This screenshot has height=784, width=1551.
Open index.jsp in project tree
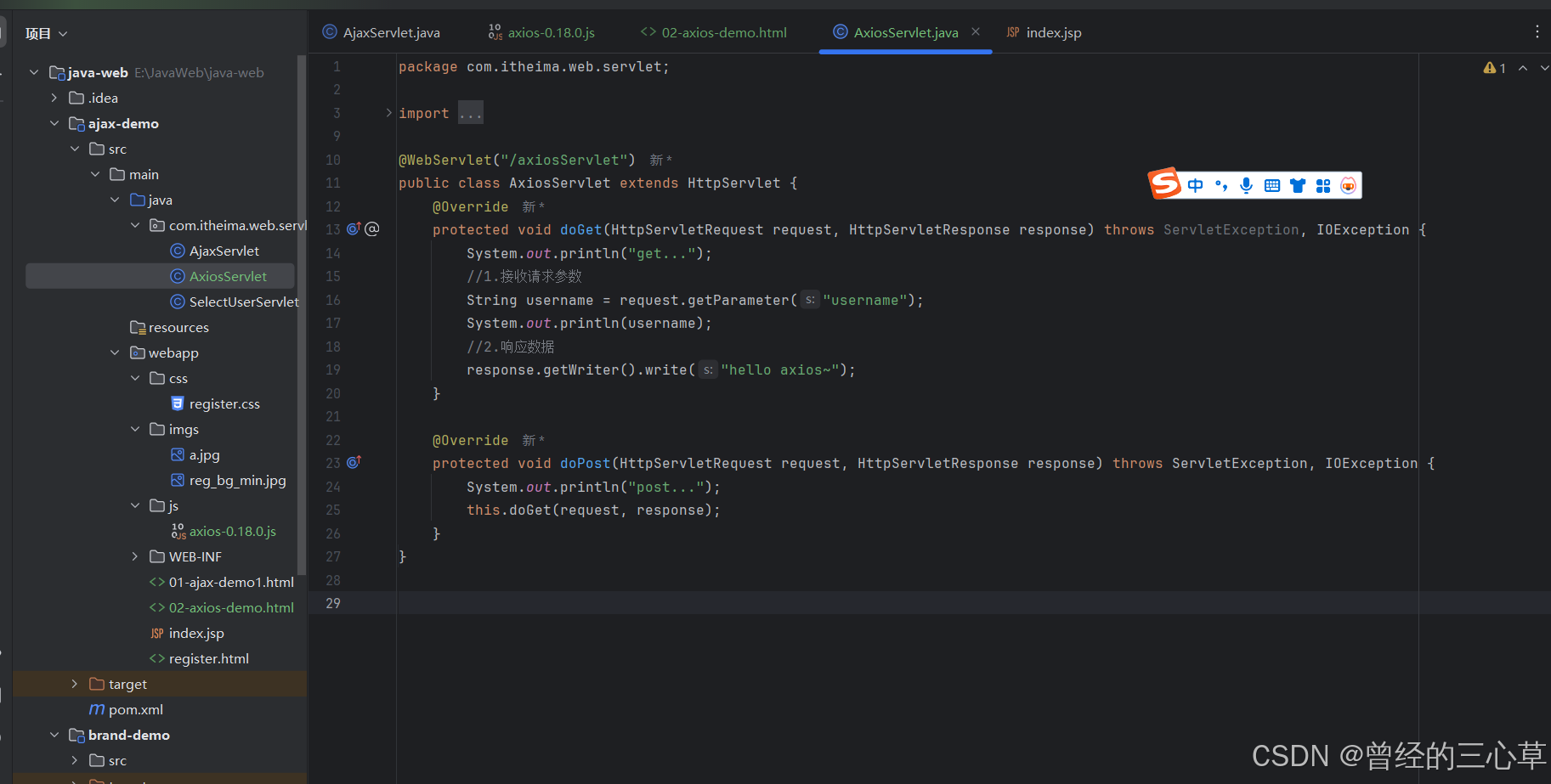[187, 633]
